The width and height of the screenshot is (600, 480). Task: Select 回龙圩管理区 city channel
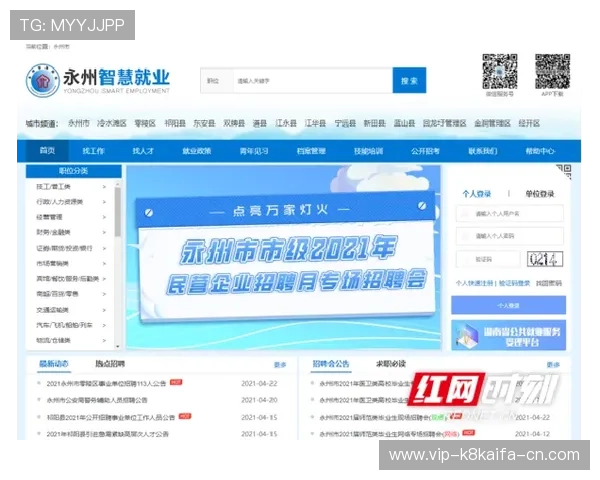[x=445, y=123]
